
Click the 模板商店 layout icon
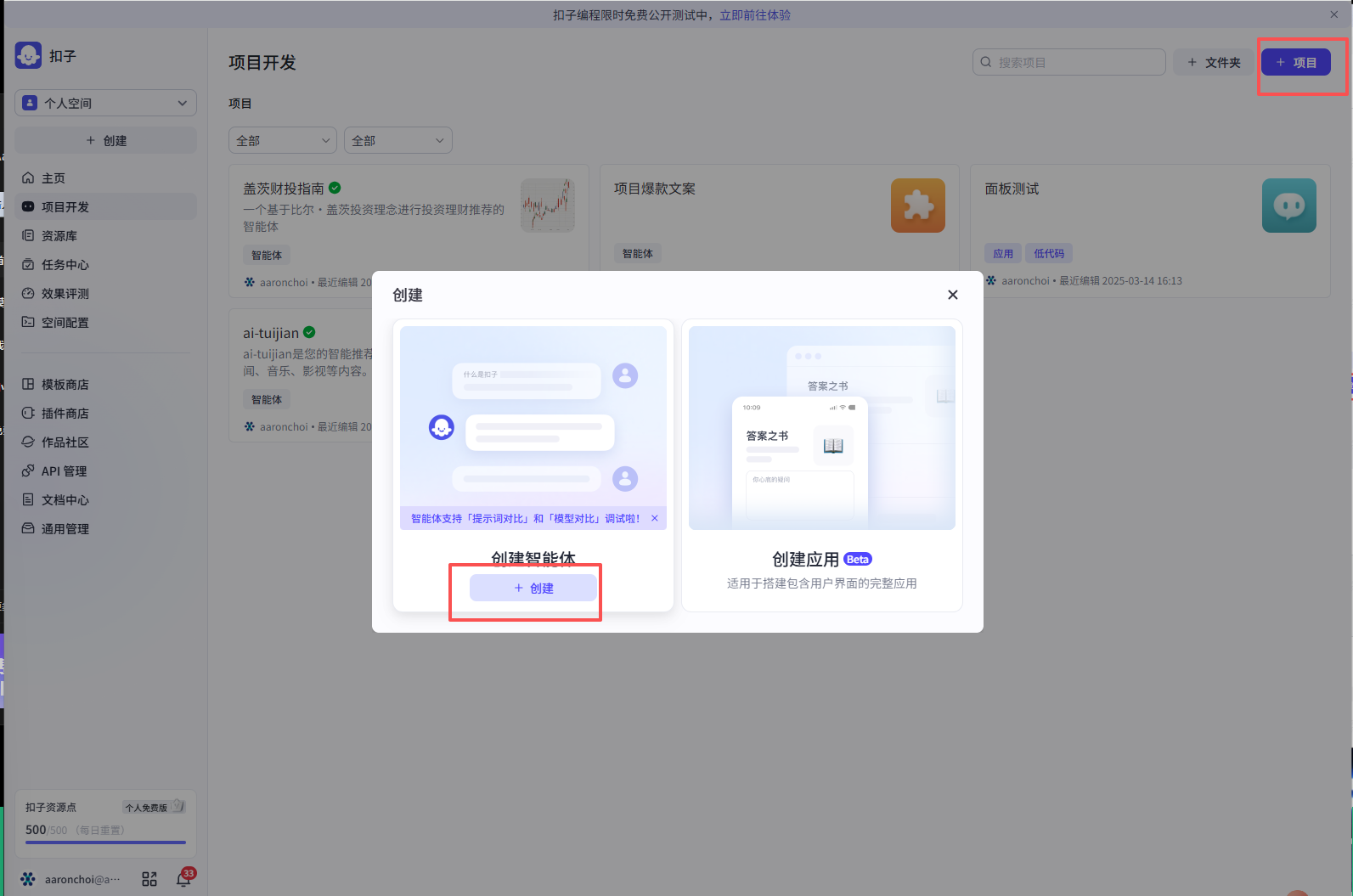[x=28, y=384]
